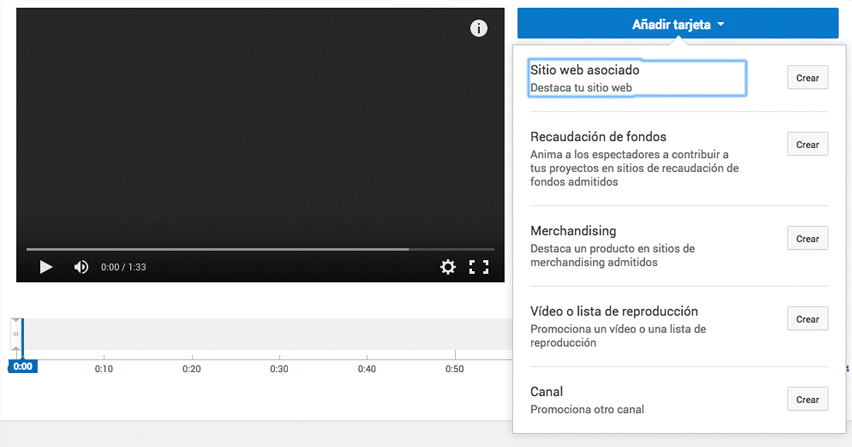Click the 0:50 timeline label
Viewport: 852px width, 447px height.
tap(455, 369)
